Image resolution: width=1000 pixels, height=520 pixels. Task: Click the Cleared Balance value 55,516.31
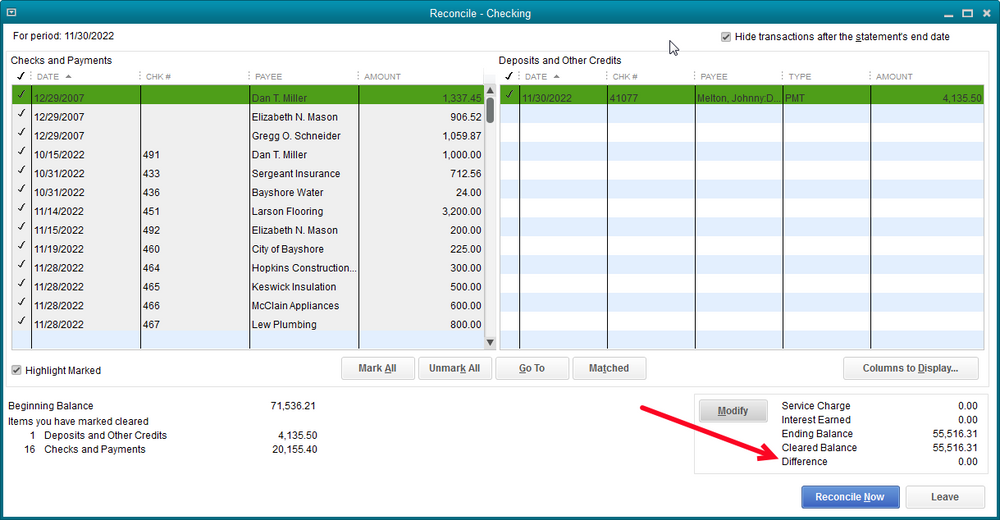955,447
